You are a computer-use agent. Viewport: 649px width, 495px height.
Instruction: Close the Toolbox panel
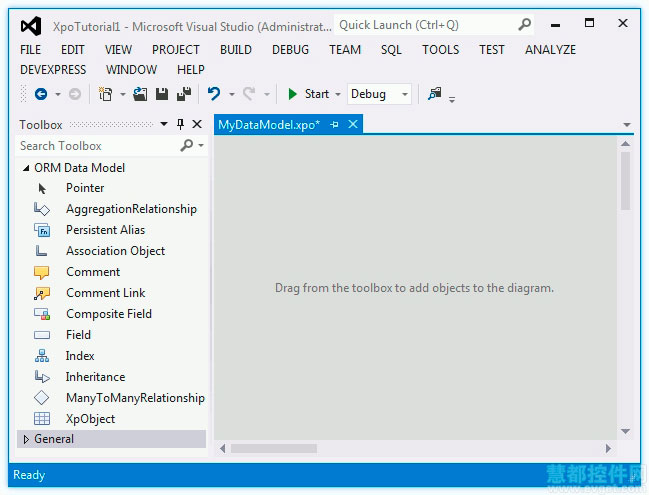[x=197, y=124]
